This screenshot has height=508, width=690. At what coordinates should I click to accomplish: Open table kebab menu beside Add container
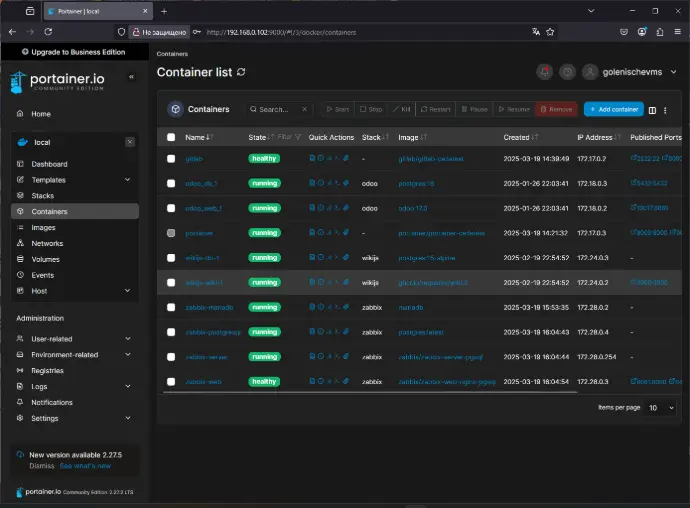[x=665, y=110]
